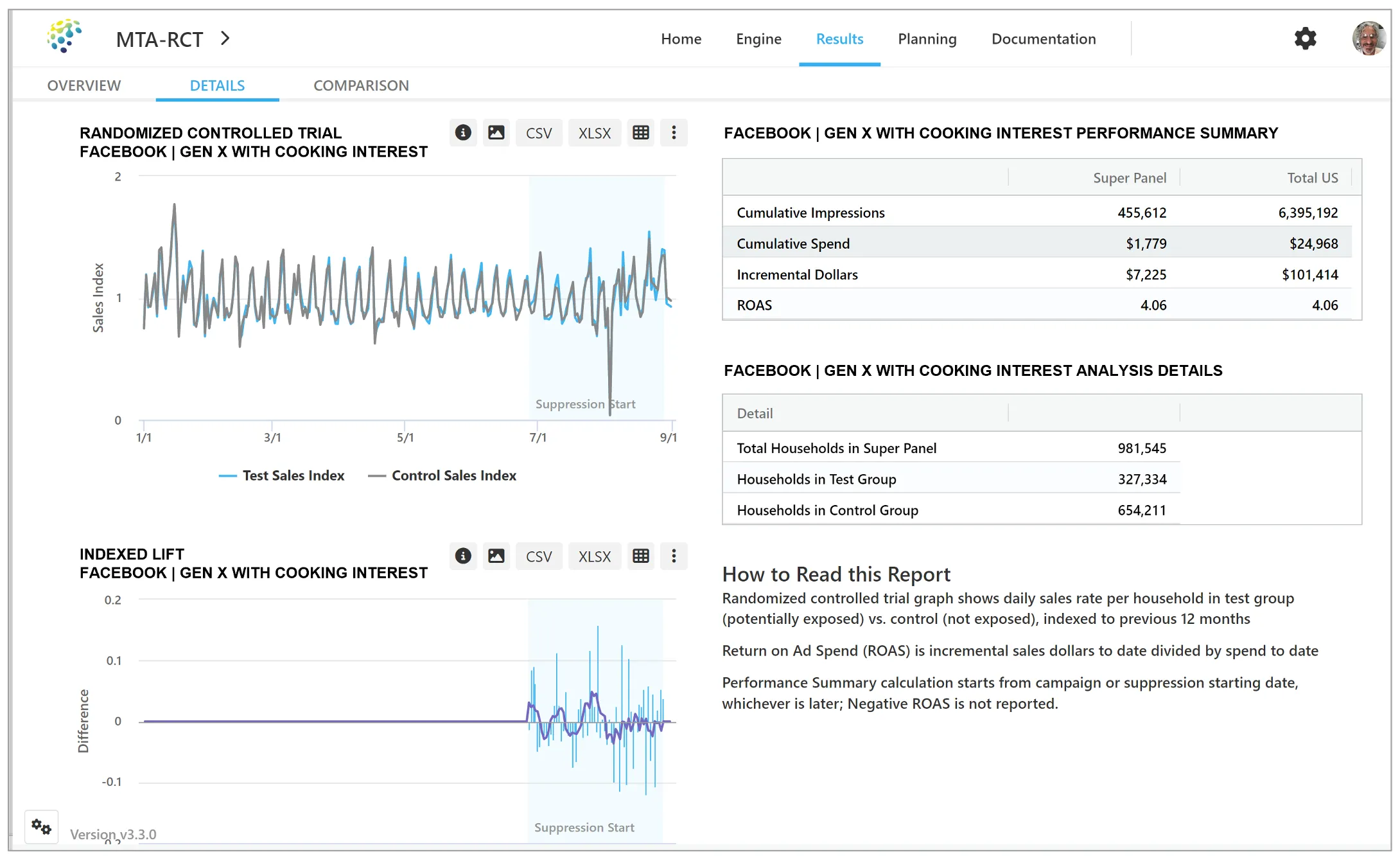Open the three-dot menu on the RCT chart
The height and width of the screenshot is (861, 1400).
coord(674,132)
